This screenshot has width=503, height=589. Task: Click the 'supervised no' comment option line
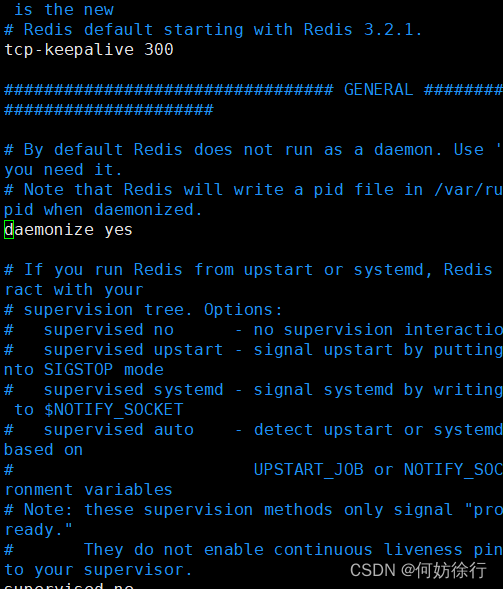click(x=109, y=330)
